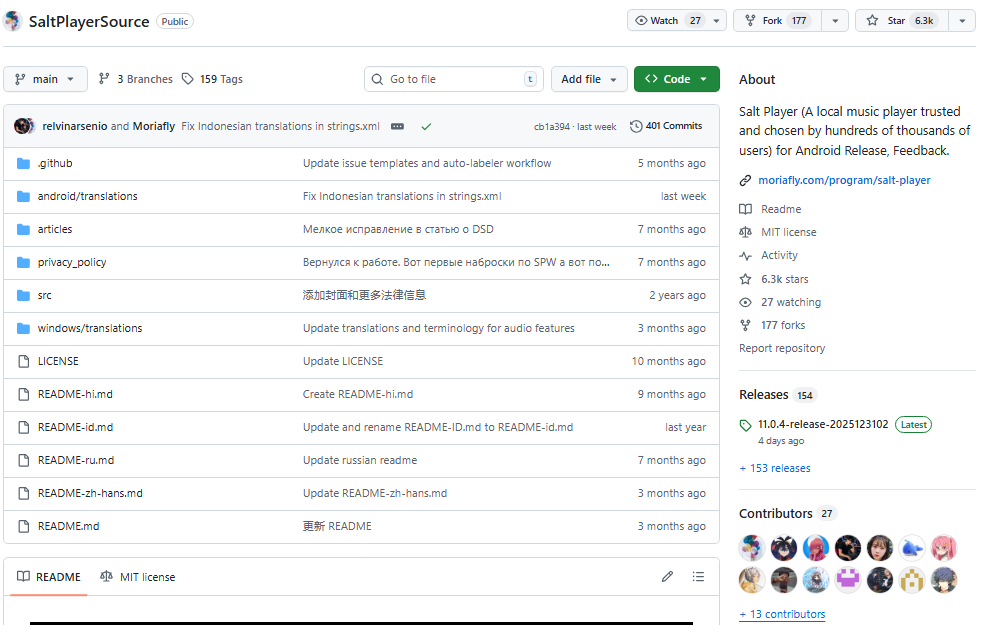Open commit cb1a394 hash link
The height and width of the screenshot is (625, 987).
pyautogui.click(x=551, y=127)
